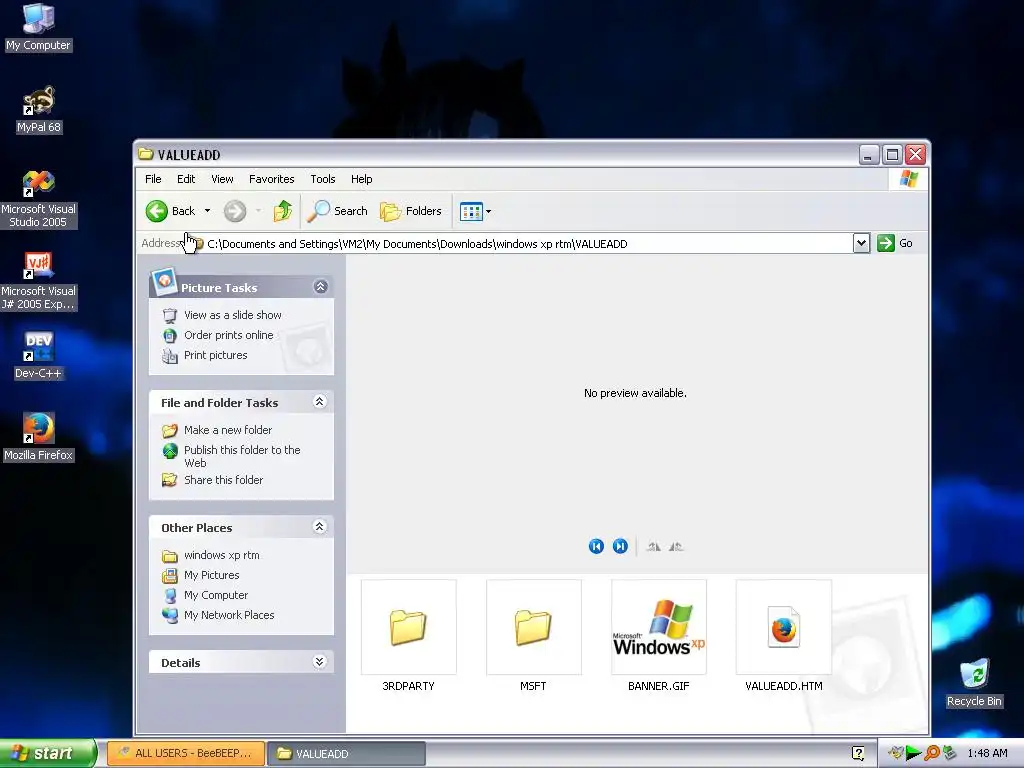Open the Tools menu
Viewport: 1024px width, 768px height.
323,179
